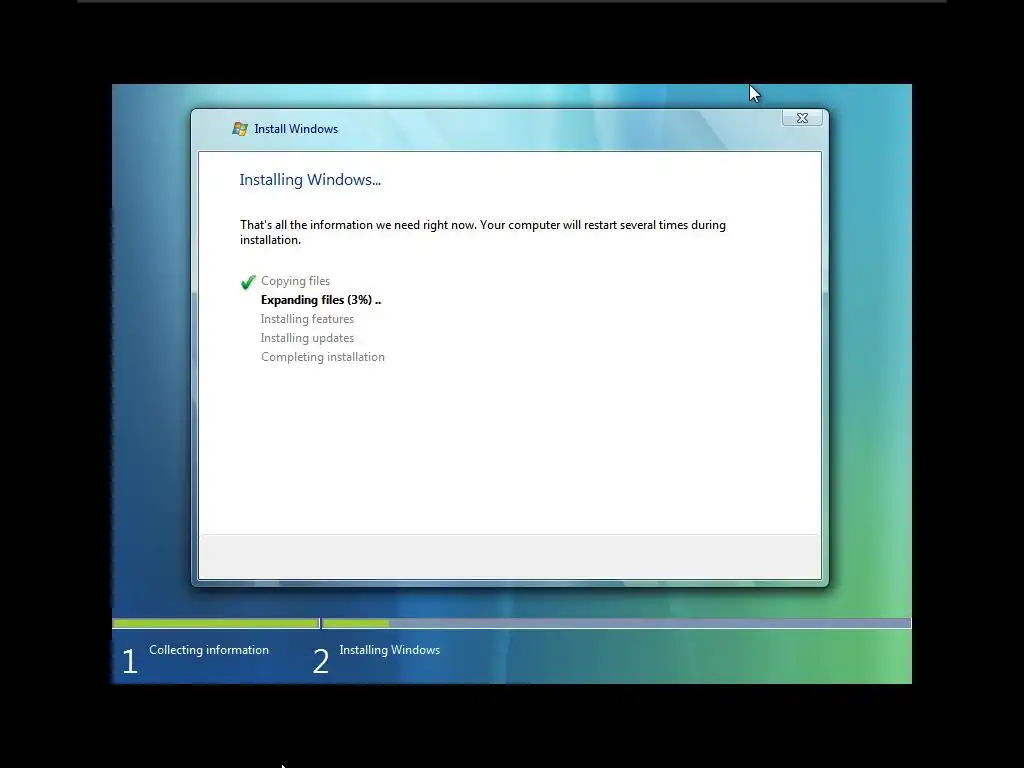Click the Installing updates step

(x=307, y=338)
